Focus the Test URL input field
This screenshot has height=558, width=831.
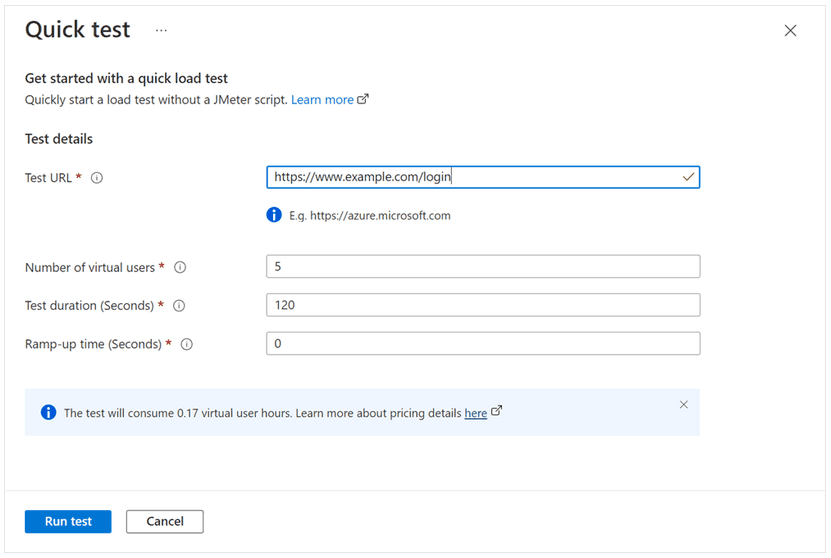pos(483,177)
